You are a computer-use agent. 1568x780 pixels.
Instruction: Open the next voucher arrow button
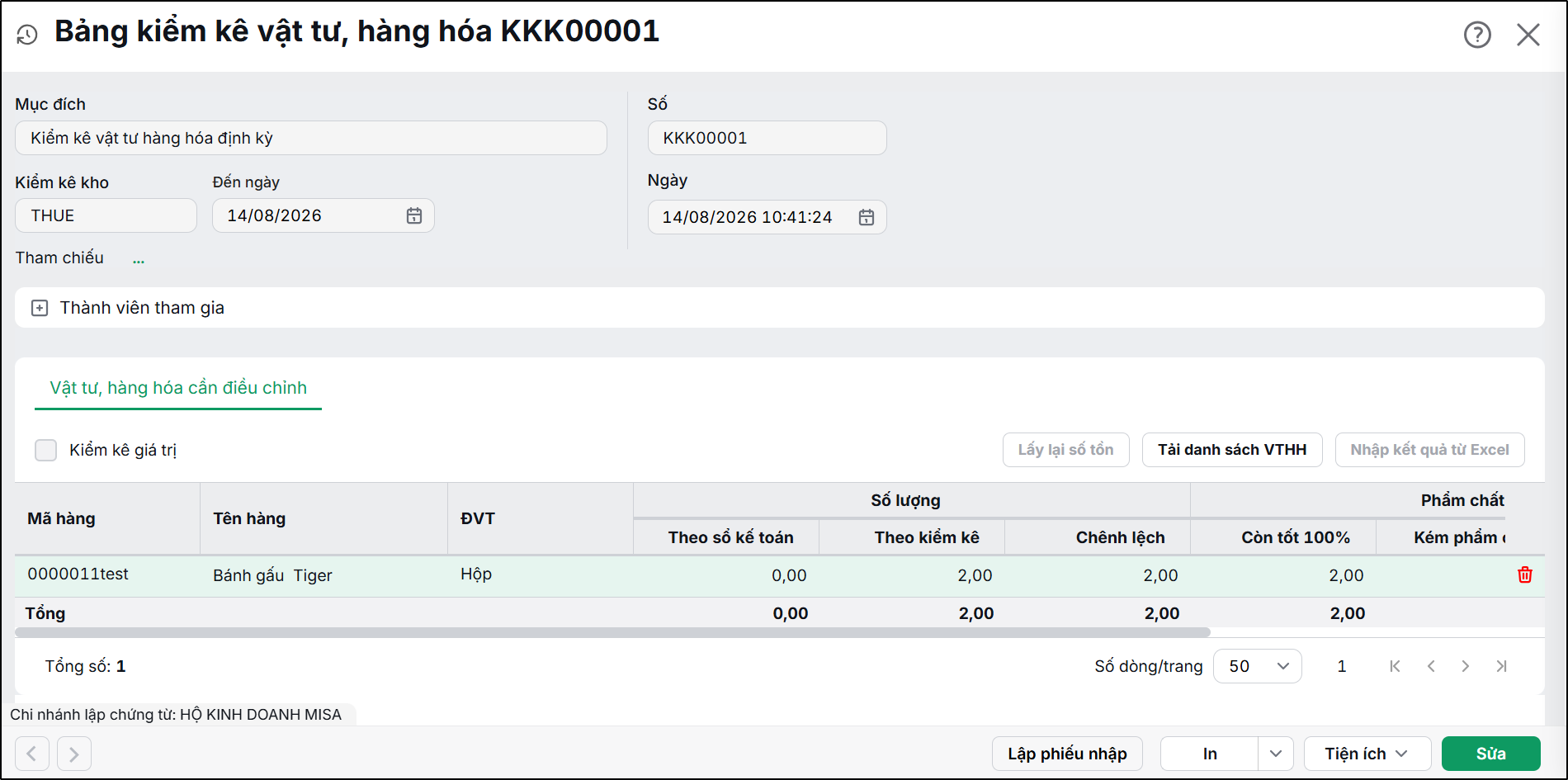pyautogui.click(x=74, y=754)
